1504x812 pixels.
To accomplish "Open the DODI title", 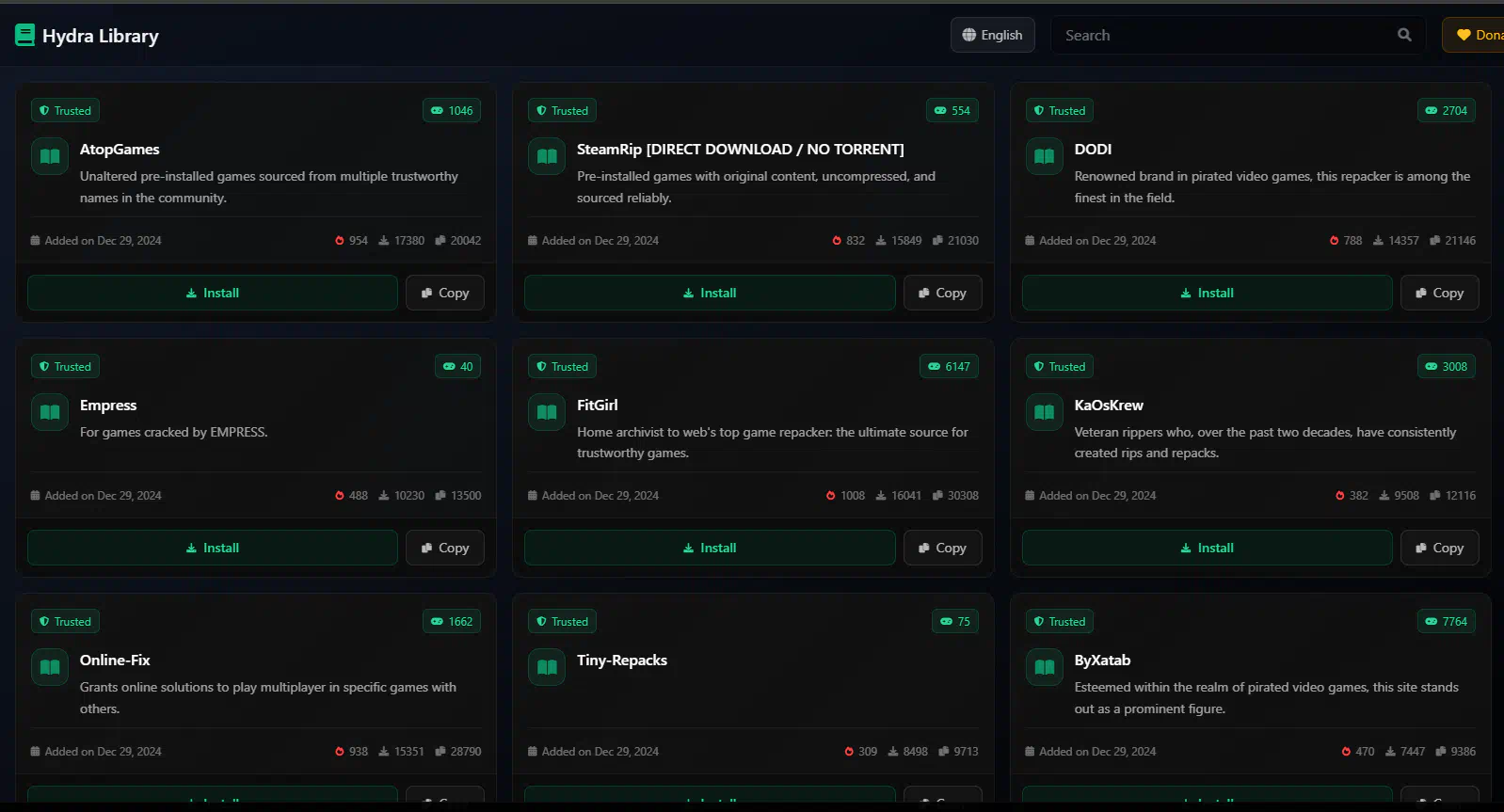I will [x=1093, y=149].
